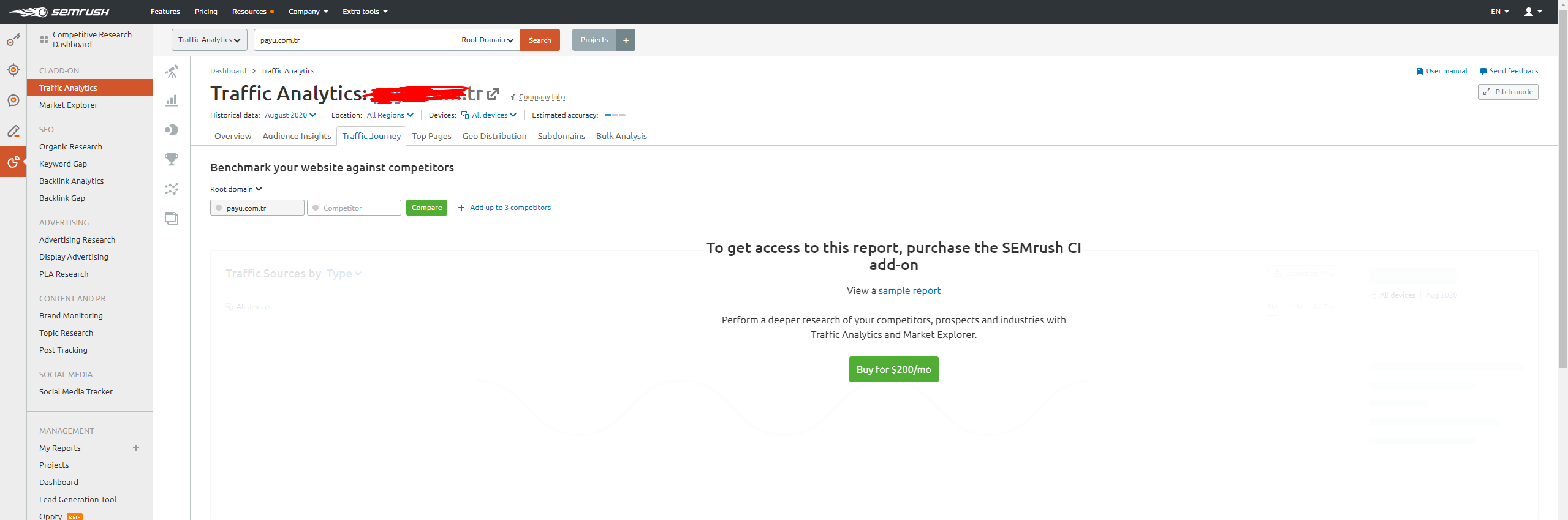The height and width of the screenshot is (520, 1568).
Task: Click the plus button next to Projects
Action: (626, 40)
